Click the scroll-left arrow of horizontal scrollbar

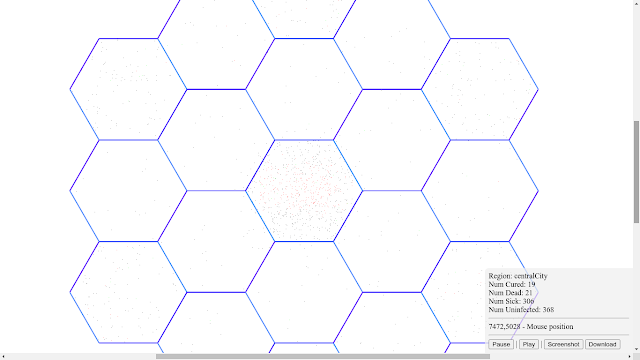[x=3, y=357]
